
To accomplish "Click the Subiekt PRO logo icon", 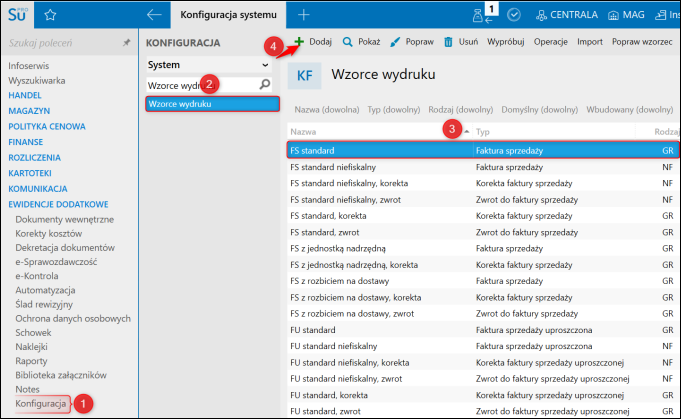I will (x=17, y=14).
